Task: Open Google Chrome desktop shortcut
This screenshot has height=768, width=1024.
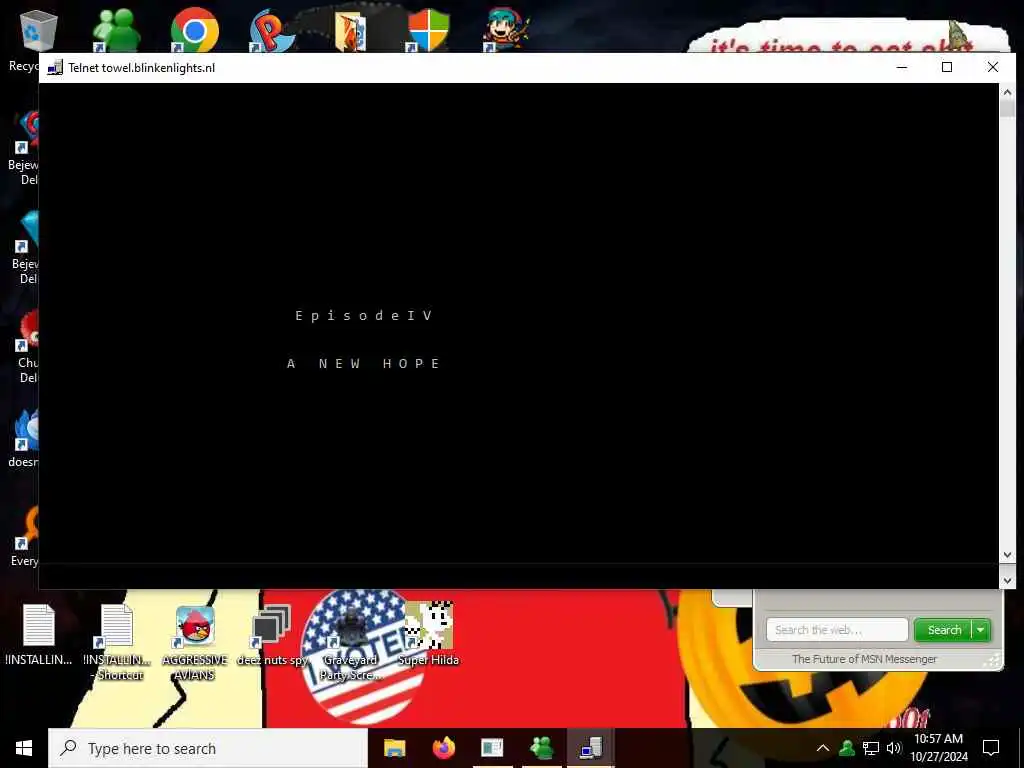Action: (195, 30)
